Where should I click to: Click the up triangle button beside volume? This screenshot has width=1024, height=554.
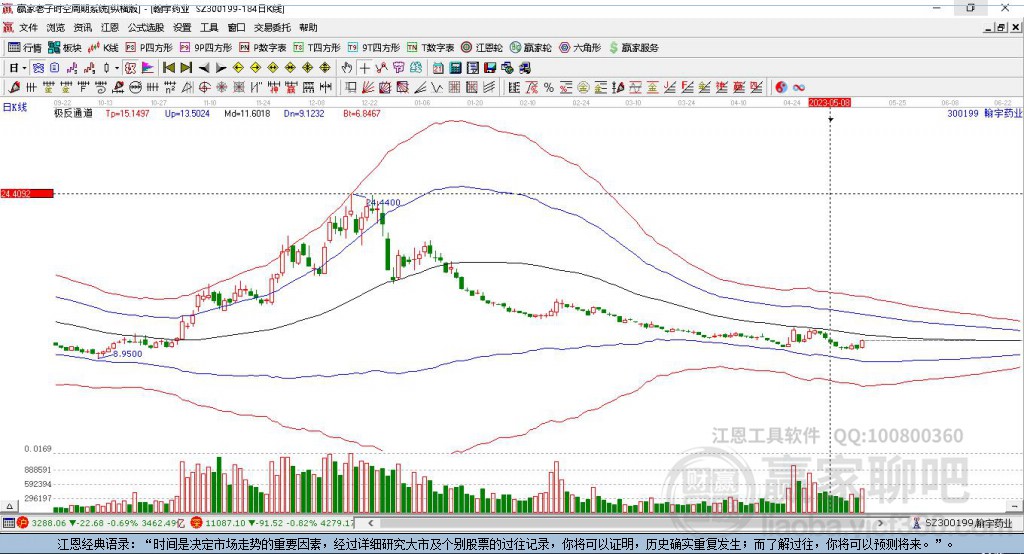[x=9, y=506]
